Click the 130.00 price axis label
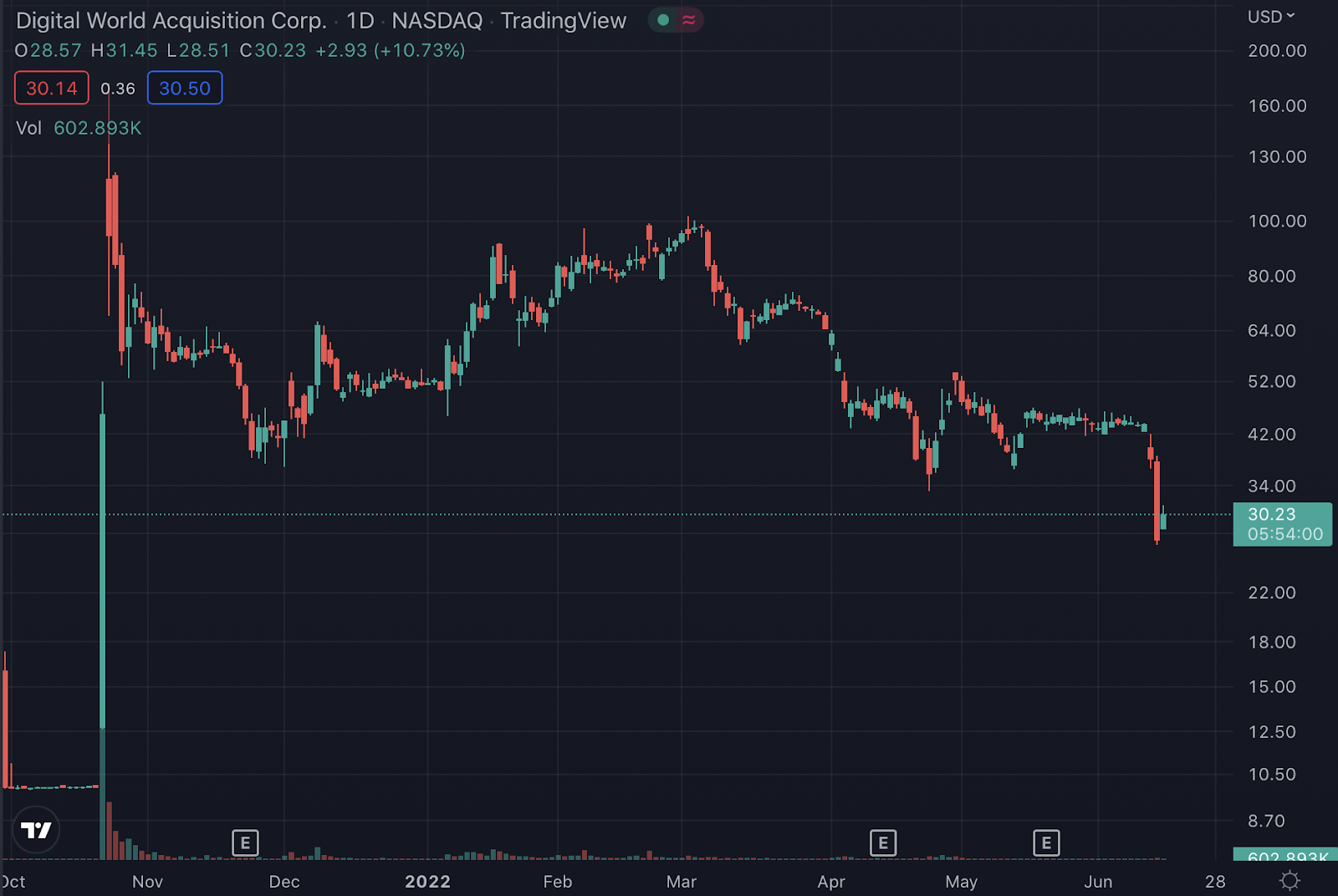Image resolution: width=1338 pixels, height=896 pixels. [x=1277, y=157]
